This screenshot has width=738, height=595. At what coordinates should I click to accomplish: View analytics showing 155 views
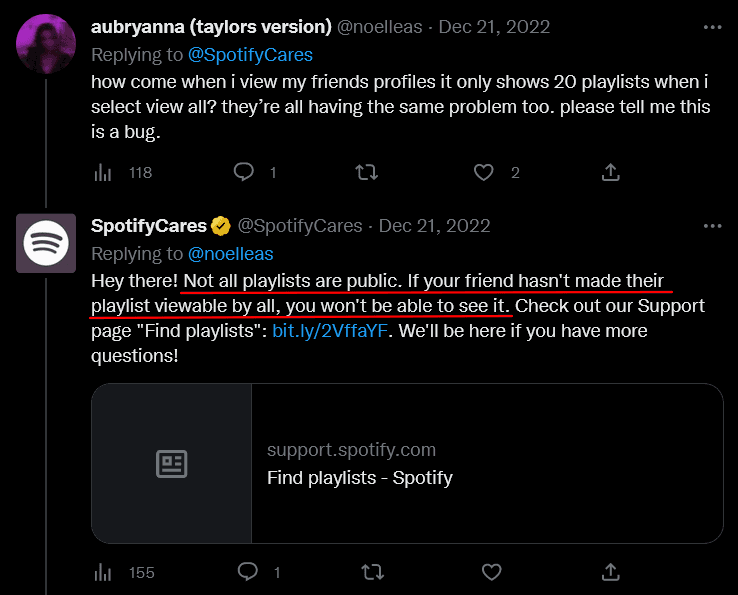[x=103, y=572]
